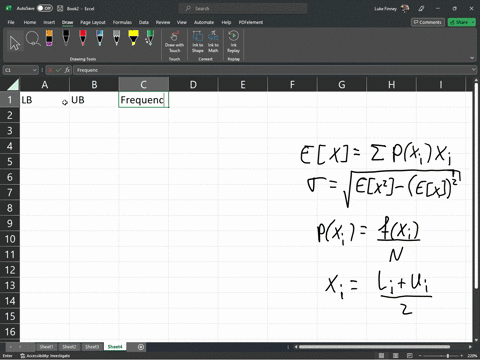The image size is (480, 360).
Task: Open the Page Layout tab
Action: (x=93, y=22)
